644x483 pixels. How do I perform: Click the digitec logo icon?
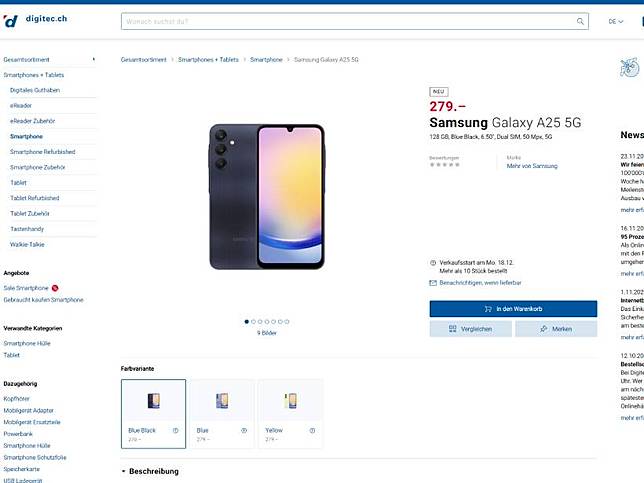click(10, 21)
